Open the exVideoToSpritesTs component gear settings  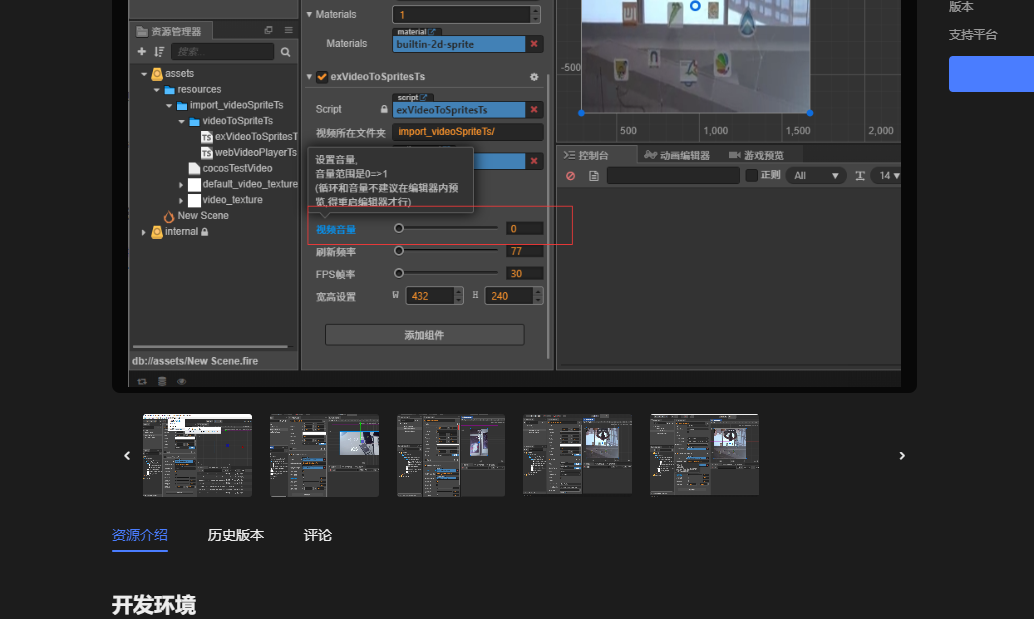pyautogui.click(x=534, y=77)
